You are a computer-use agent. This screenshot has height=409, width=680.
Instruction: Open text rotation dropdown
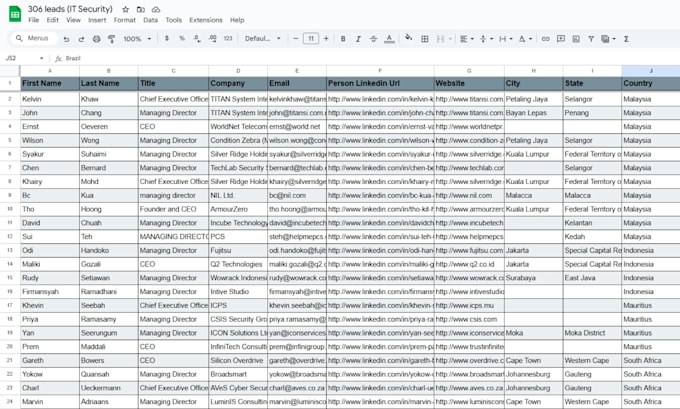click(525, 39)
